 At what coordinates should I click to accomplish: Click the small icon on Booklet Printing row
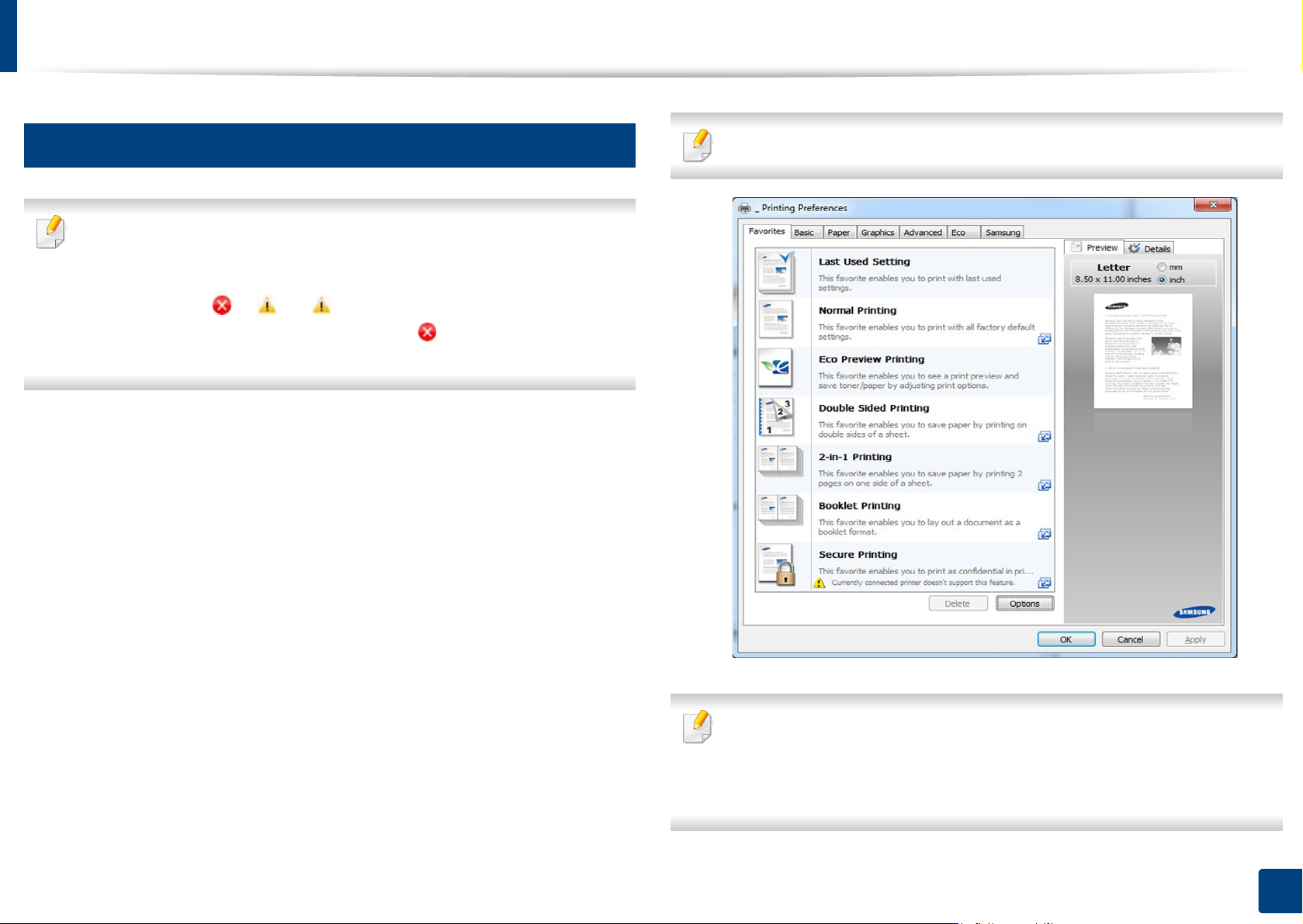coord(1045,535)
